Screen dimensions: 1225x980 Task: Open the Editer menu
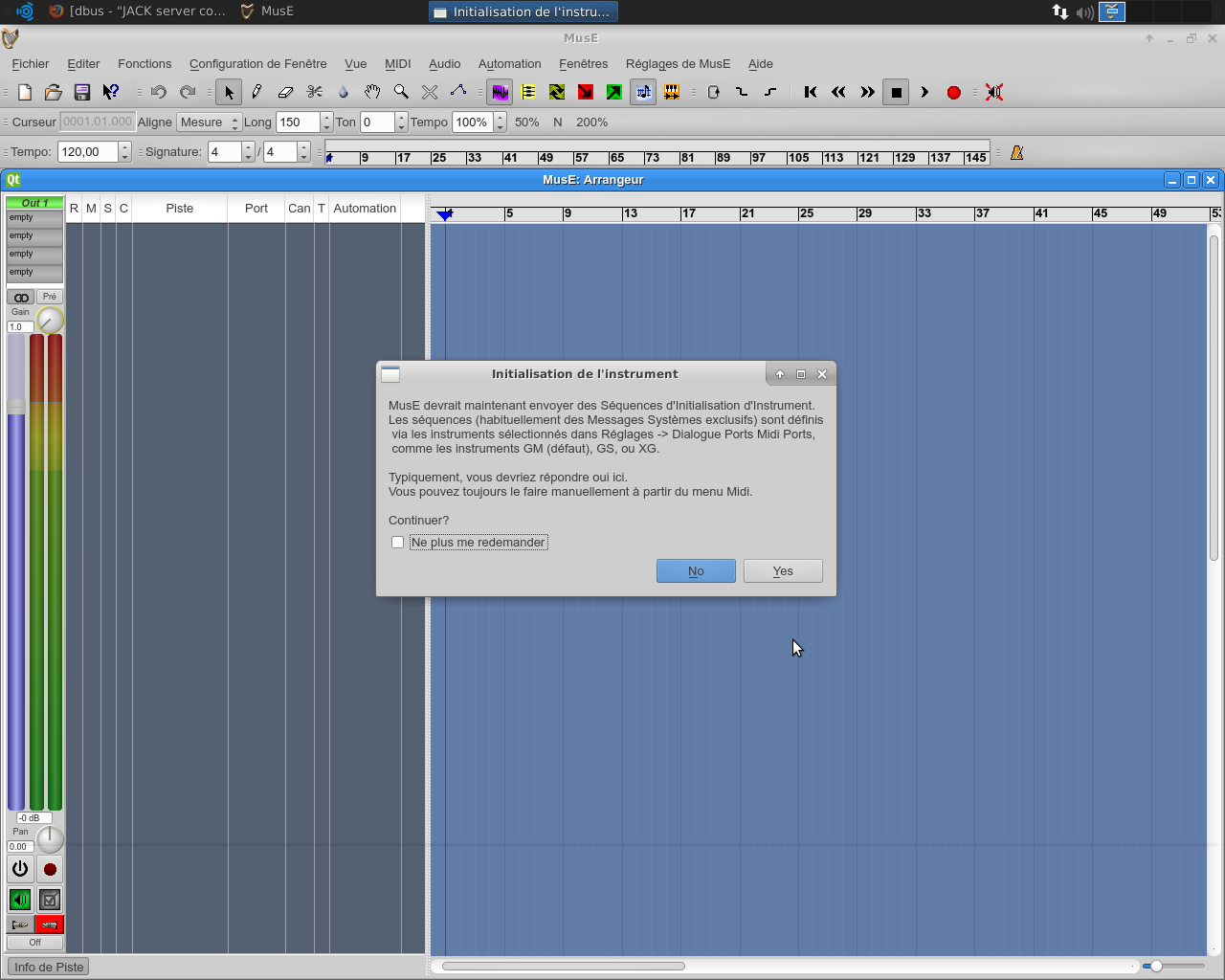click(x=83, y=64)
